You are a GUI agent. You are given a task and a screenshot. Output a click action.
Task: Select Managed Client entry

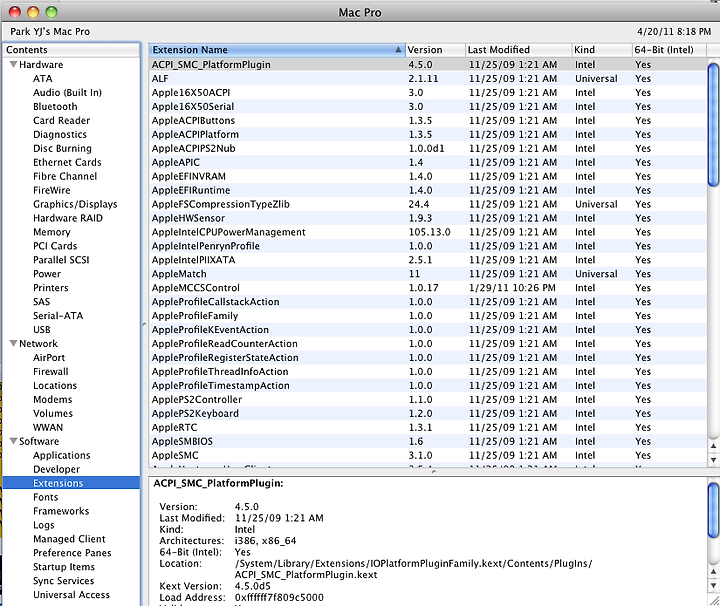[x=69, y=539]
